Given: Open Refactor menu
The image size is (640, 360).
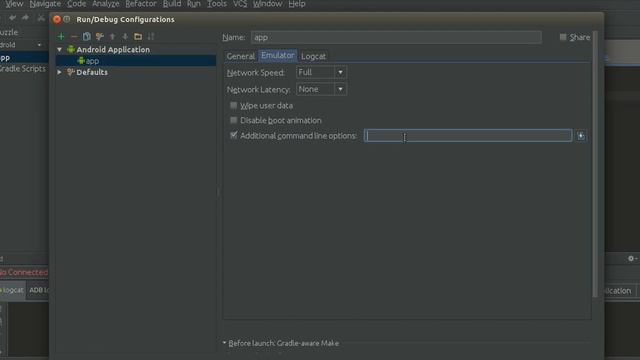Looking at the screenshot, I should click(141, 4).
